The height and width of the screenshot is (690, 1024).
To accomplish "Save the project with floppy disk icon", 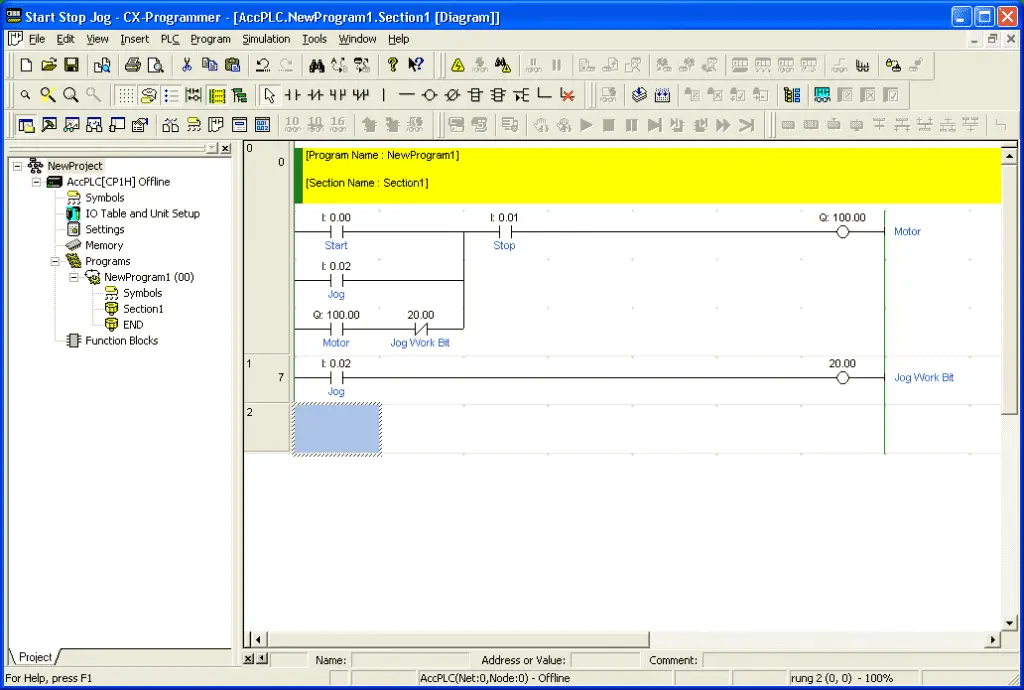I will (x=71, y=65).
